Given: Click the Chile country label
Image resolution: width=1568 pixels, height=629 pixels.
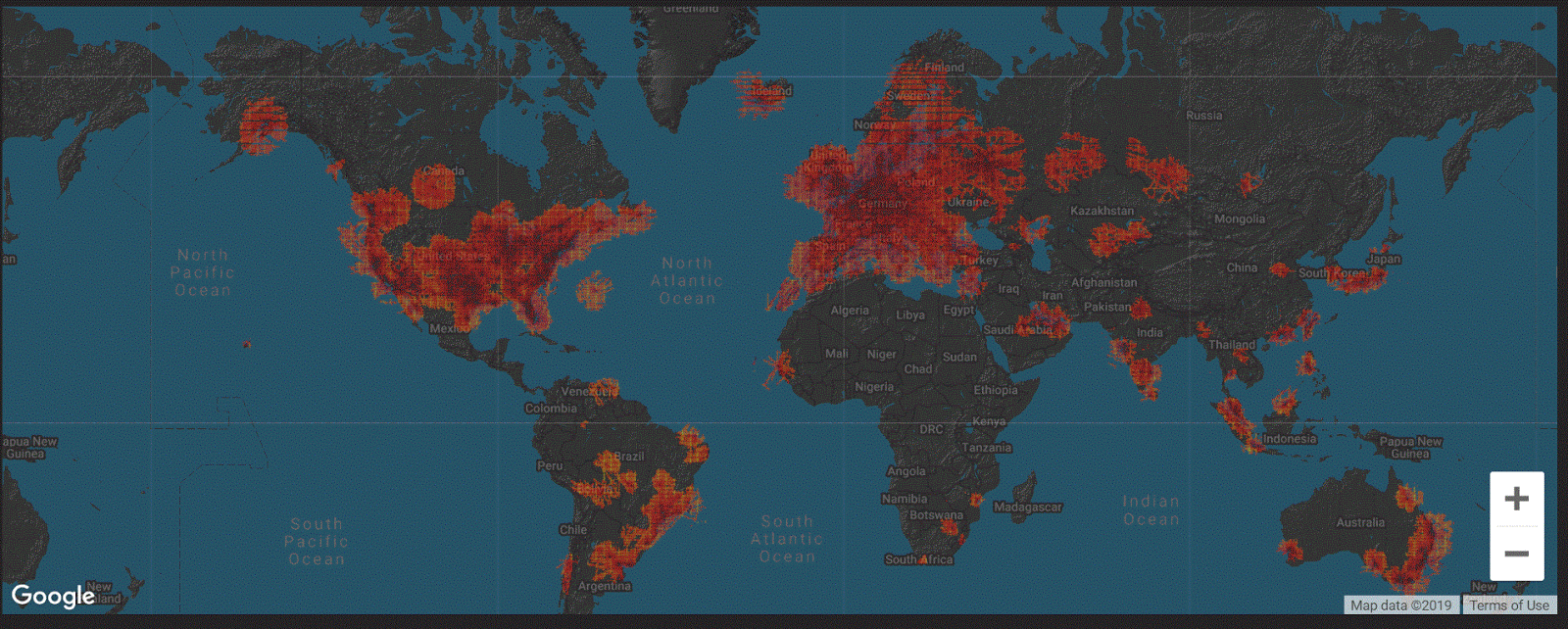Looking at the screenshot, I should (x=573, y=530).
